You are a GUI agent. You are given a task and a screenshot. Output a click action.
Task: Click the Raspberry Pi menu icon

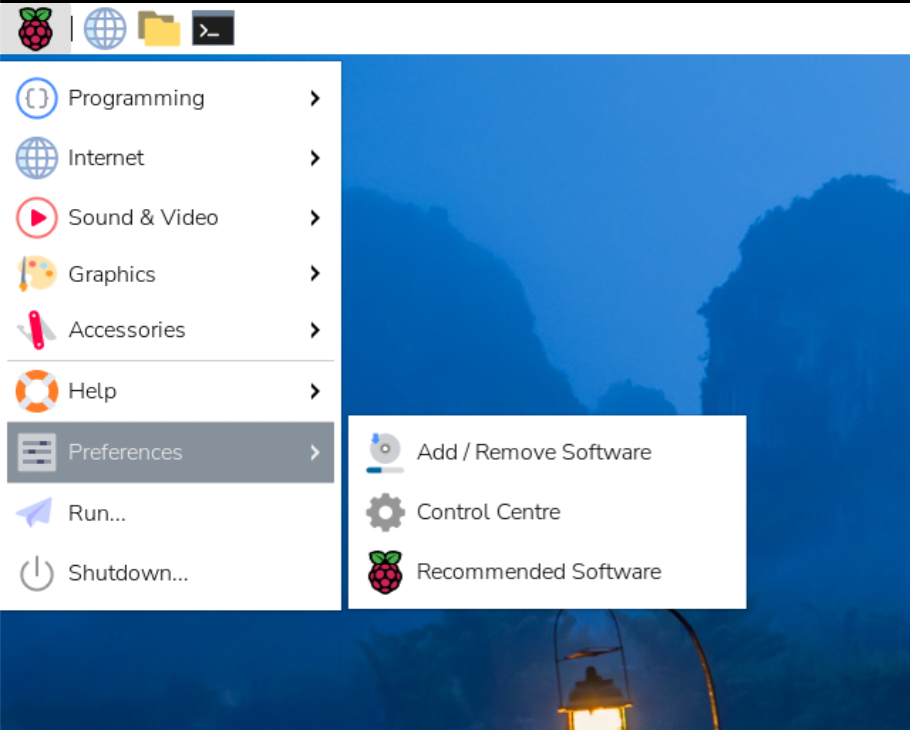tap(36, 29)
